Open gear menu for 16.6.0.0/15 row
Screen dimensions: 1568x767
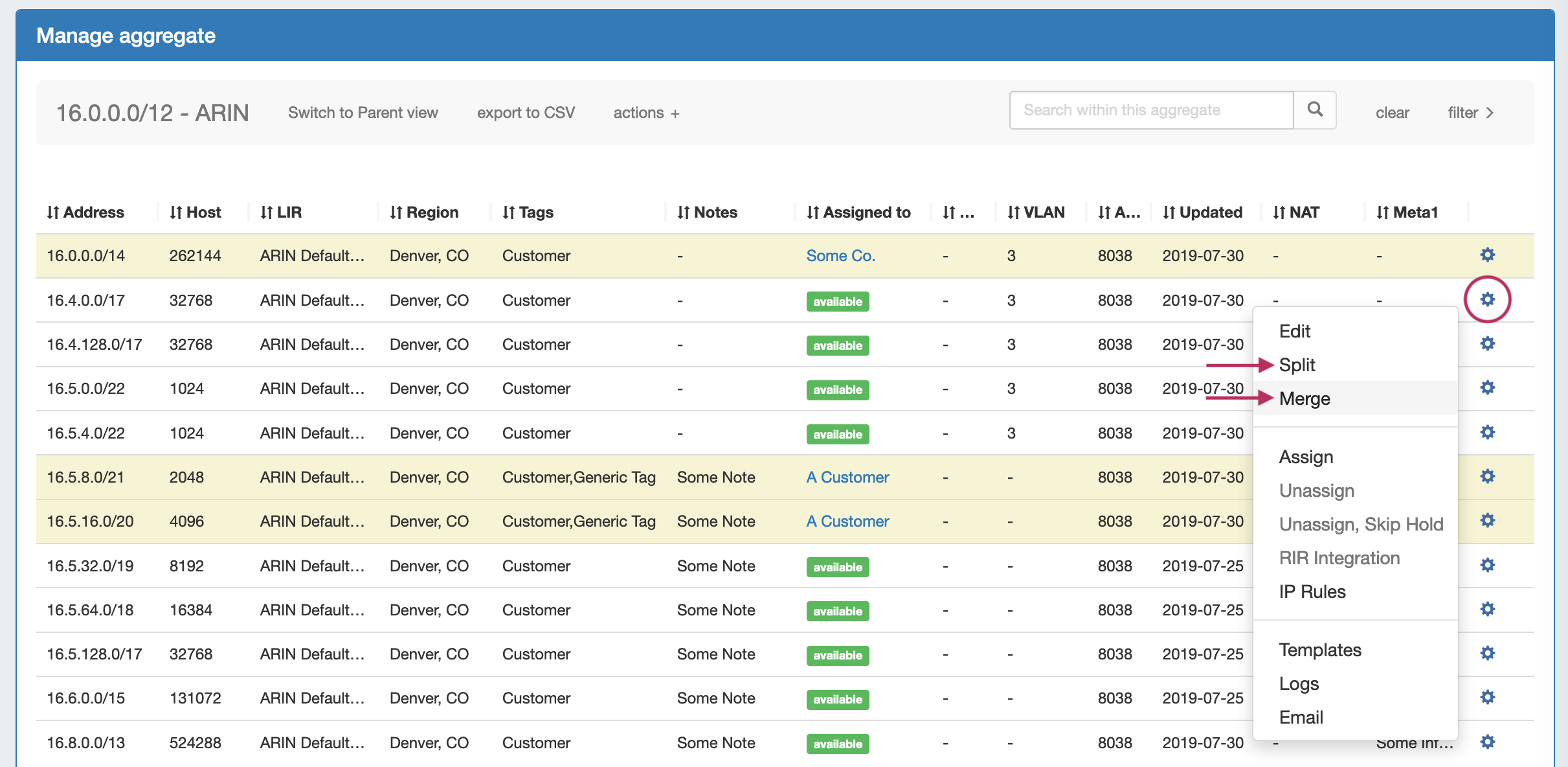click(1487, 697)
